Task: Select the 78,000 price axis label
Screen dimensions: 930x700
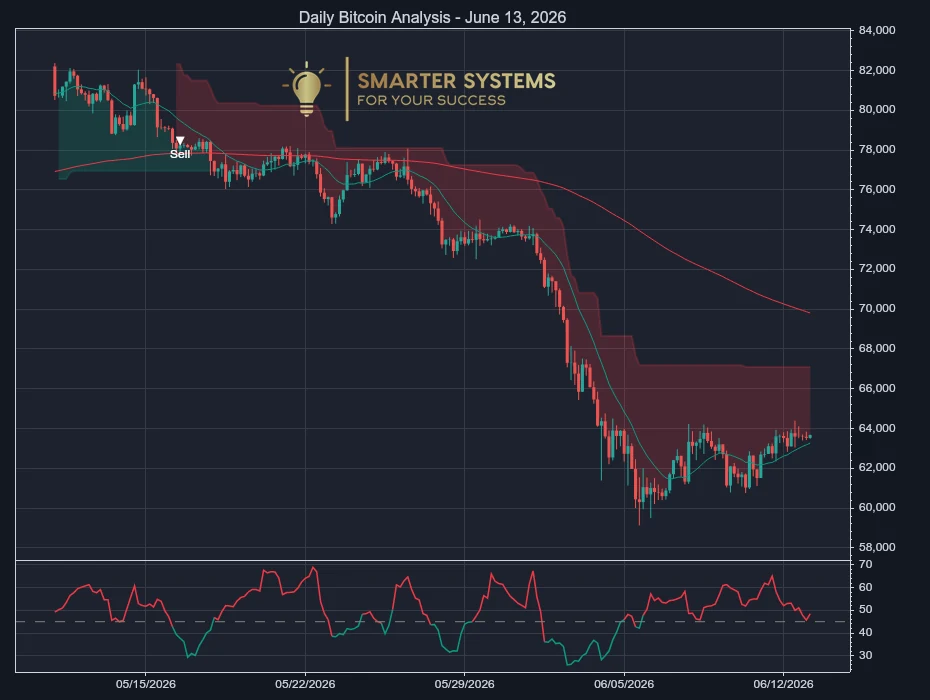Action: tap(877, 149)
